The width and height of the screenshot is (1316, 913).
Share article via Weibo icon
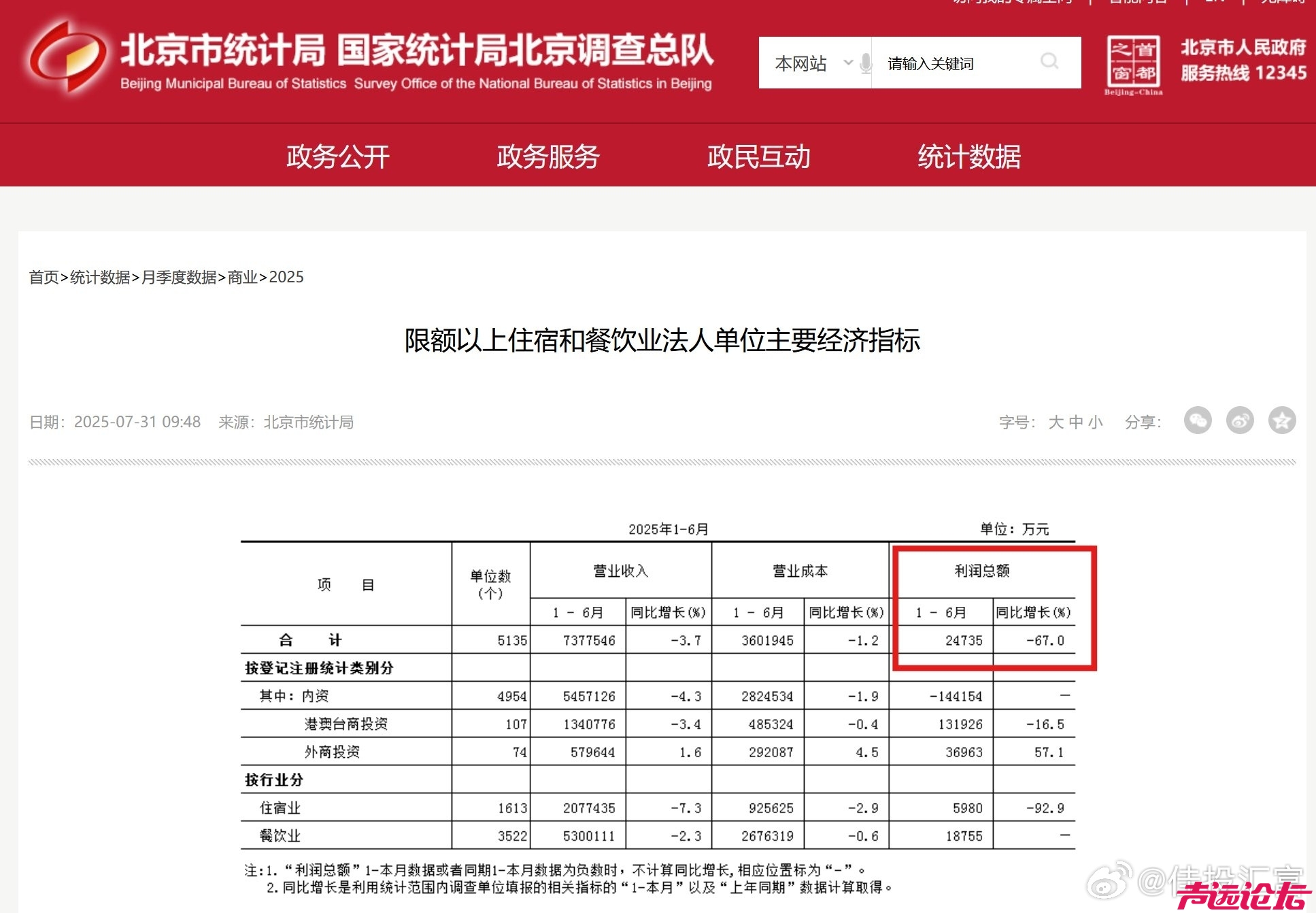click(x=1240, y=421)
